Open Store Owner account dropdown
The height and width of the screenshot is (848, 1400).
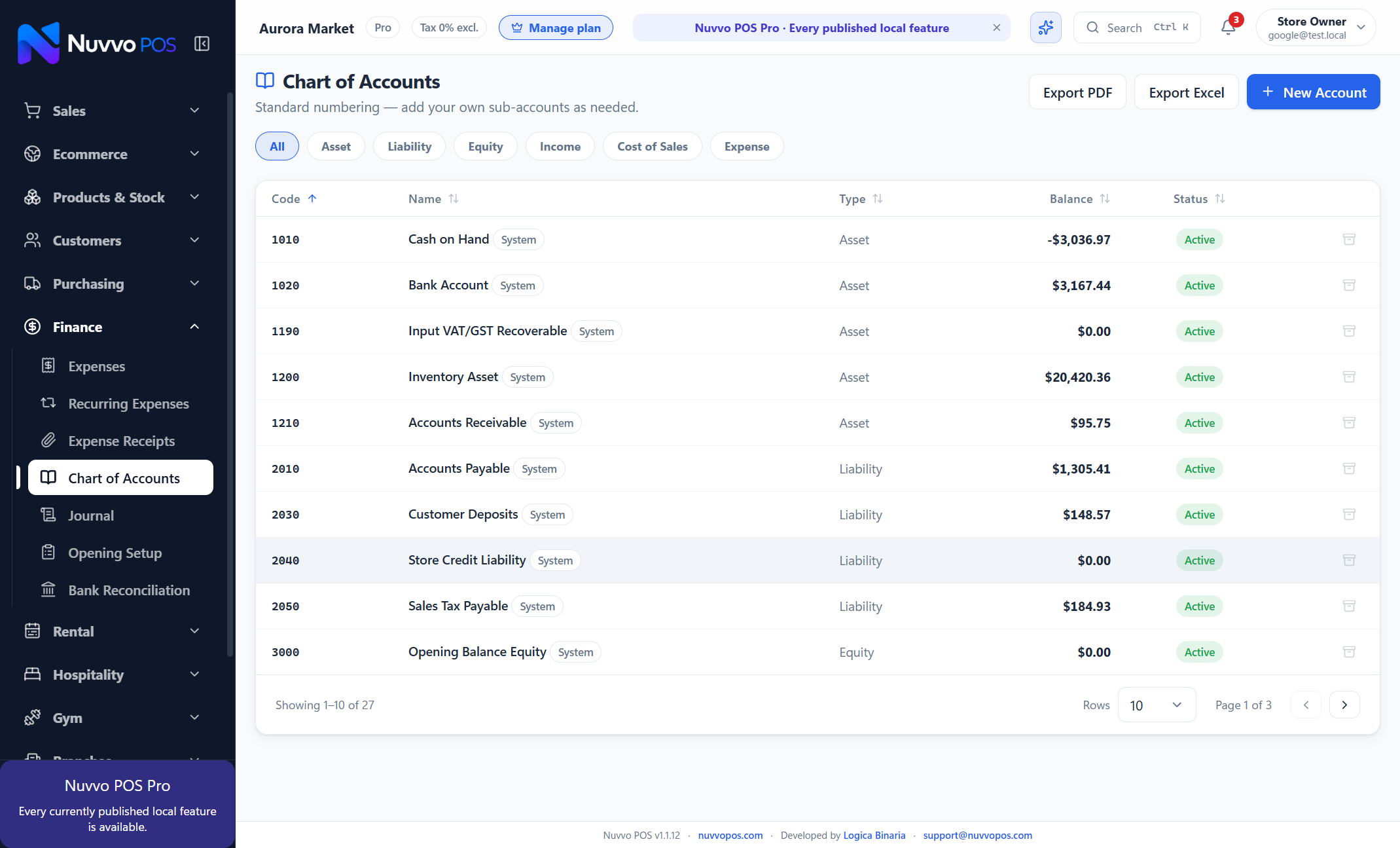[x=1316, y=28]
